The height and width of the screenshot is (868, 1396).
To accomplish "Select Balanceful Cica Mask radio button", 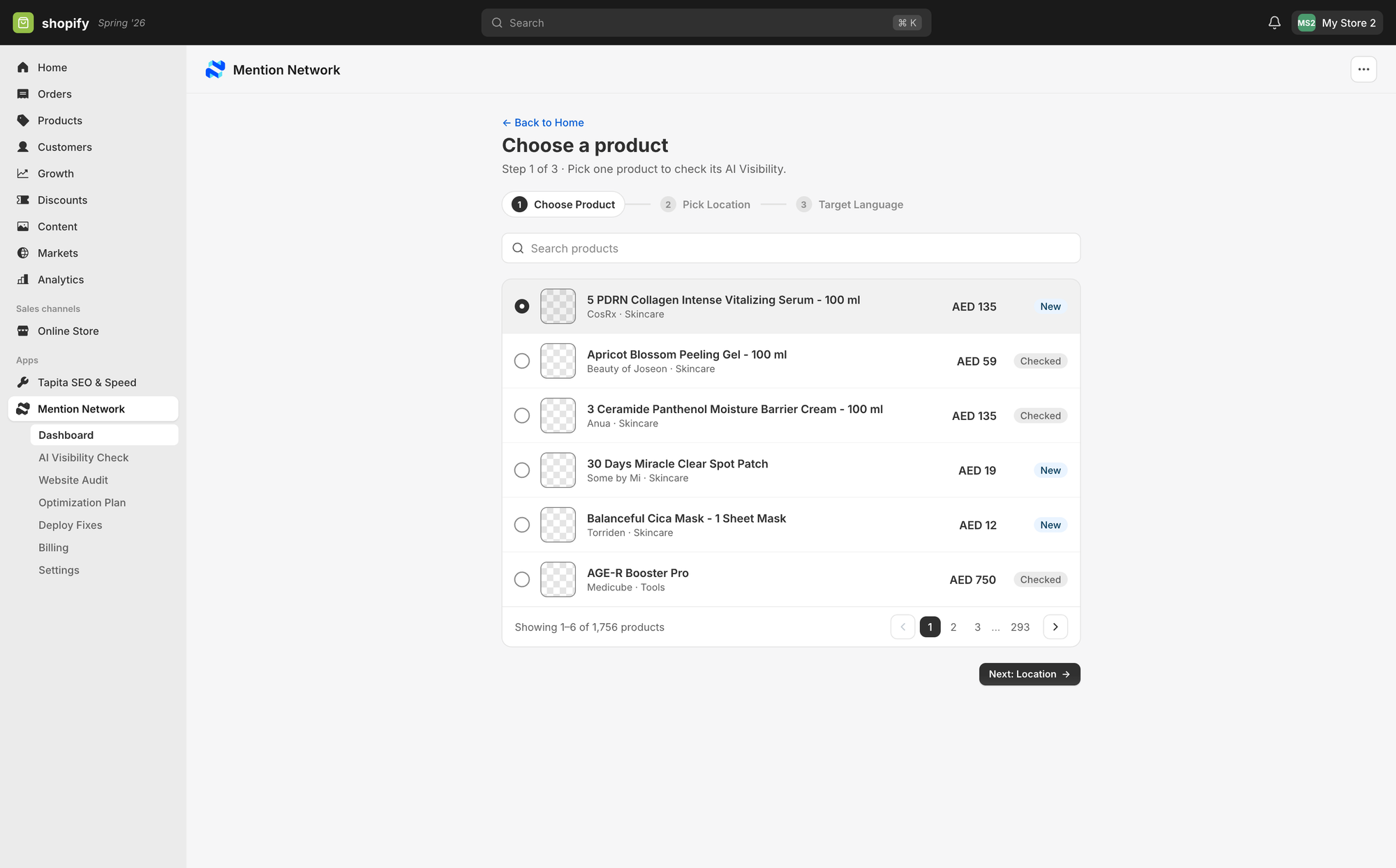I will click(522, 525).
